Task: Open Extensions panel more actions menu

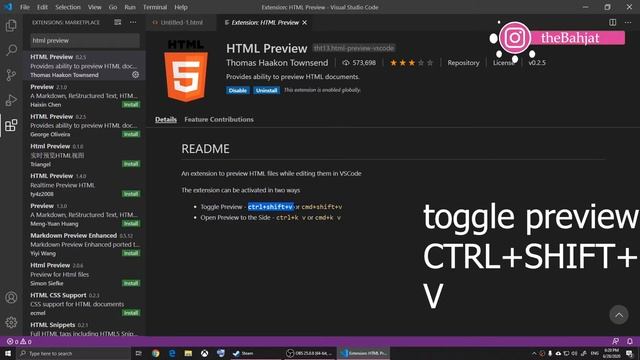Action: 133,22
